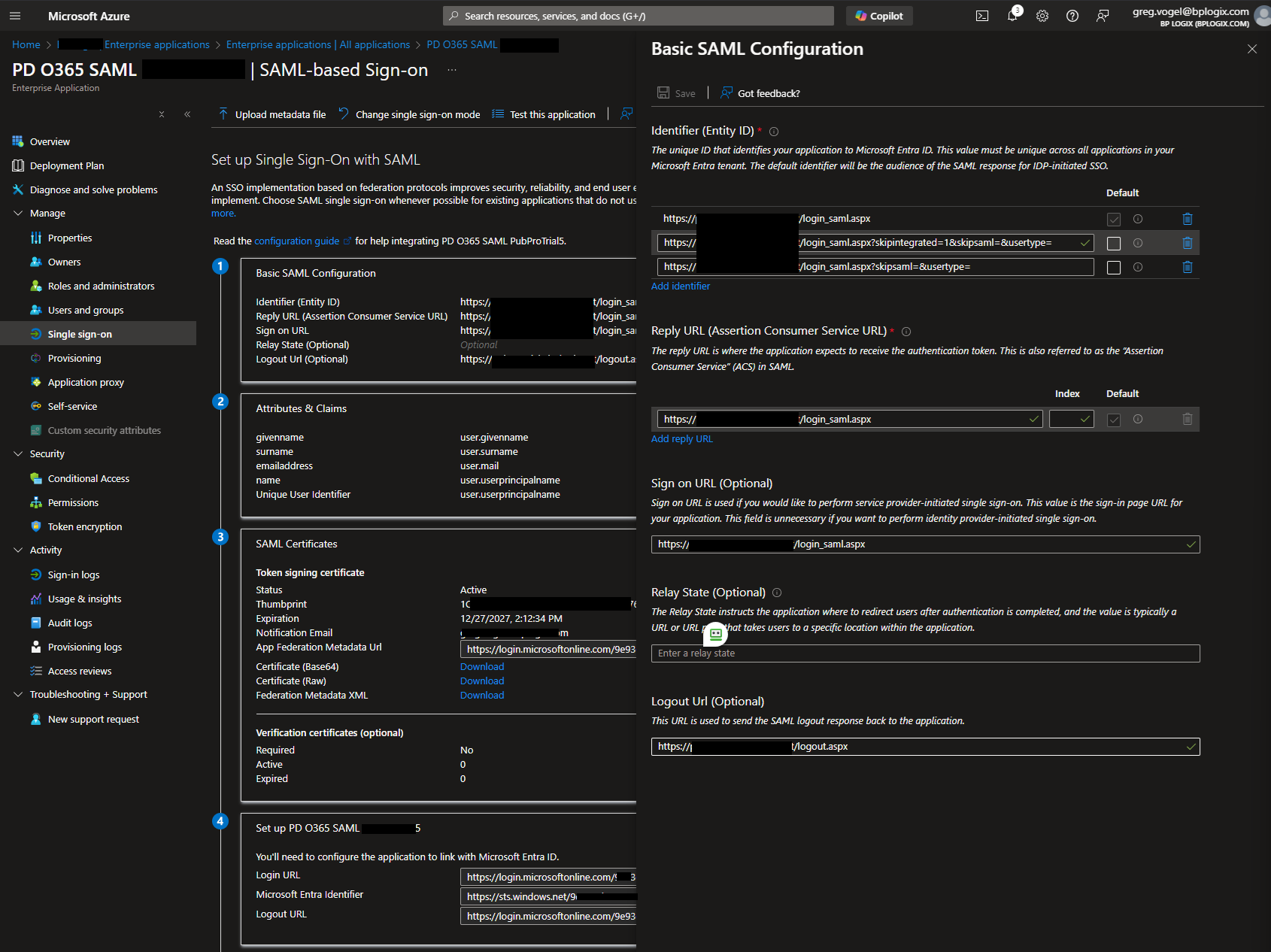Open the Cloud Shell terminal icon
Image resolution: width=1271 pixels, height=952 pixels.
(982, 16)
